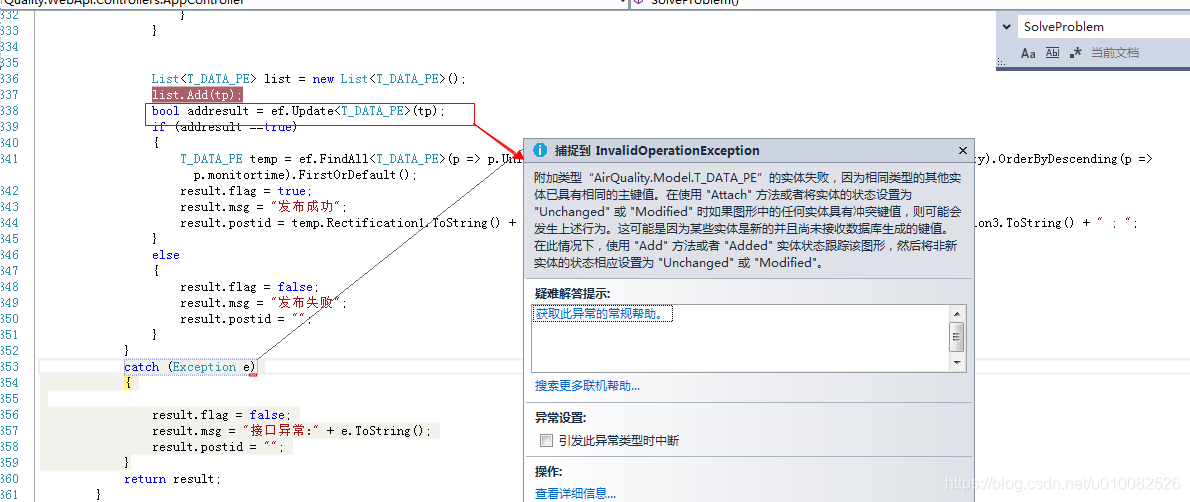Toggle Match whole word (Abl) option
The width and height of the screenshot is (1190, 502).
click(1052, 53)
